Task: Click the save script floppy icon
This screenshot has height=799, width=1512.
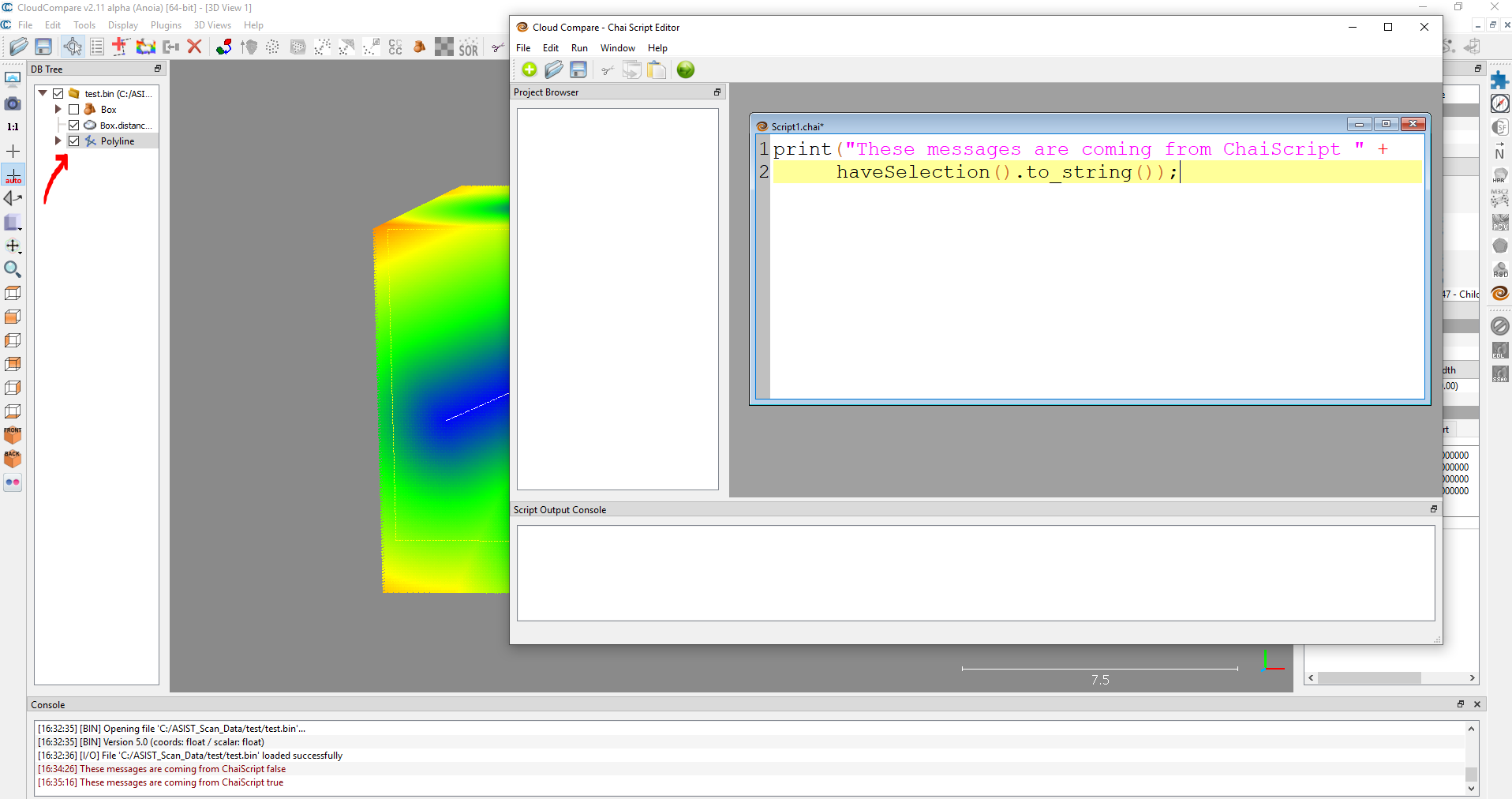Action: point(578,69)
